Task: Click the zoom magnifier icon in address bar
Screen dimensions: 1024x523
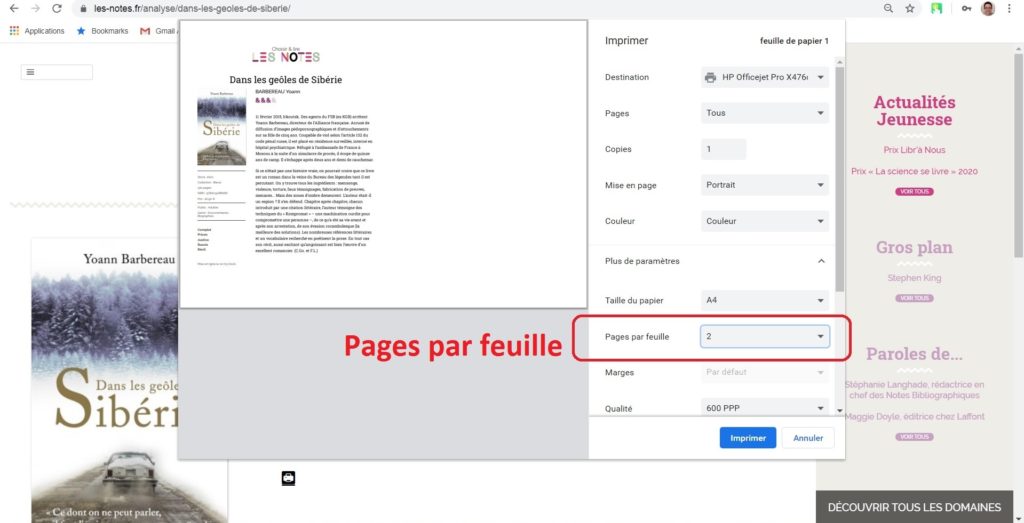Action: tap(888, 8)
